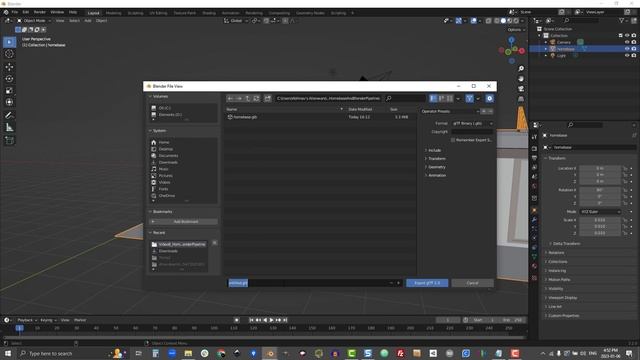Image resolution: width=640 pixels, height=360 pixels.
Task: Open Documents in the System list
Action: 168,156
